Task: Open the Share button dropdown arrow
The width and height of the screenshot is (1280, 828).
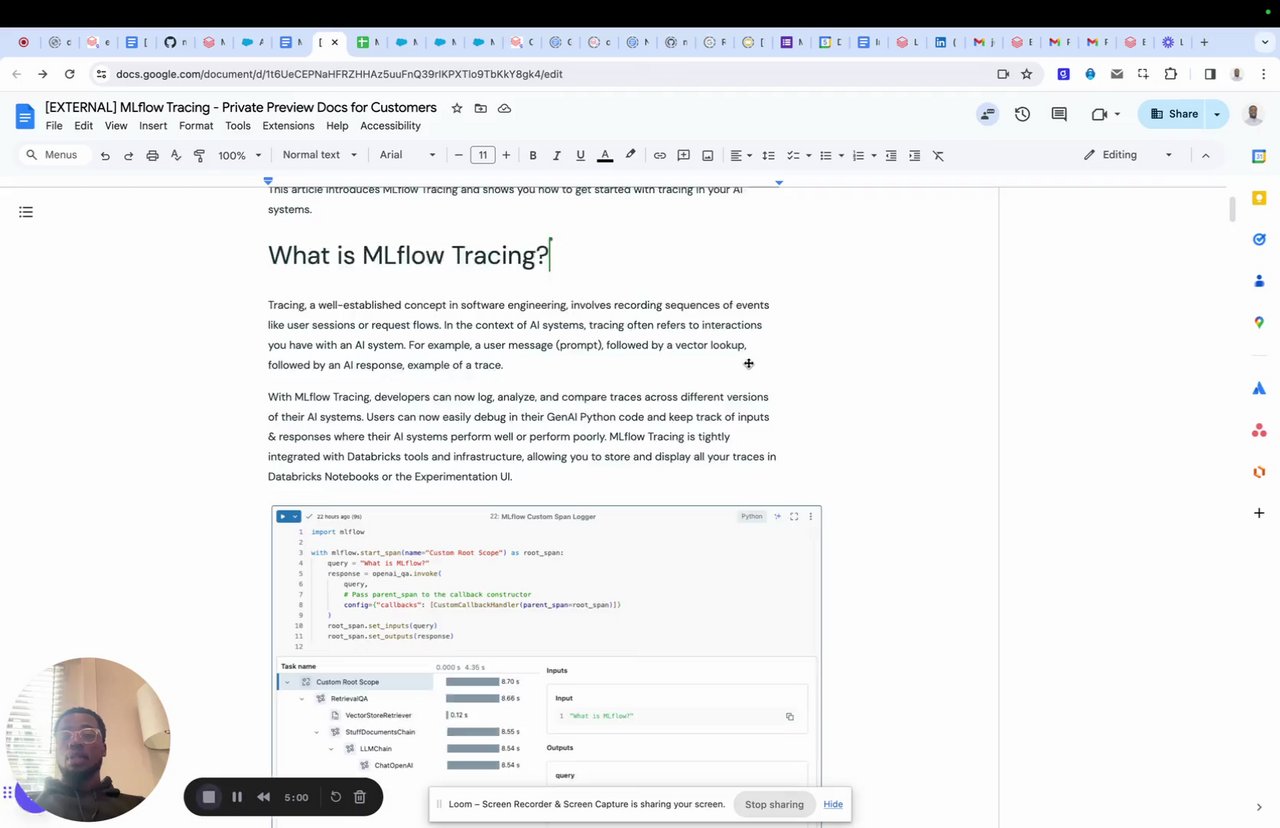Action: [1217, 114]
